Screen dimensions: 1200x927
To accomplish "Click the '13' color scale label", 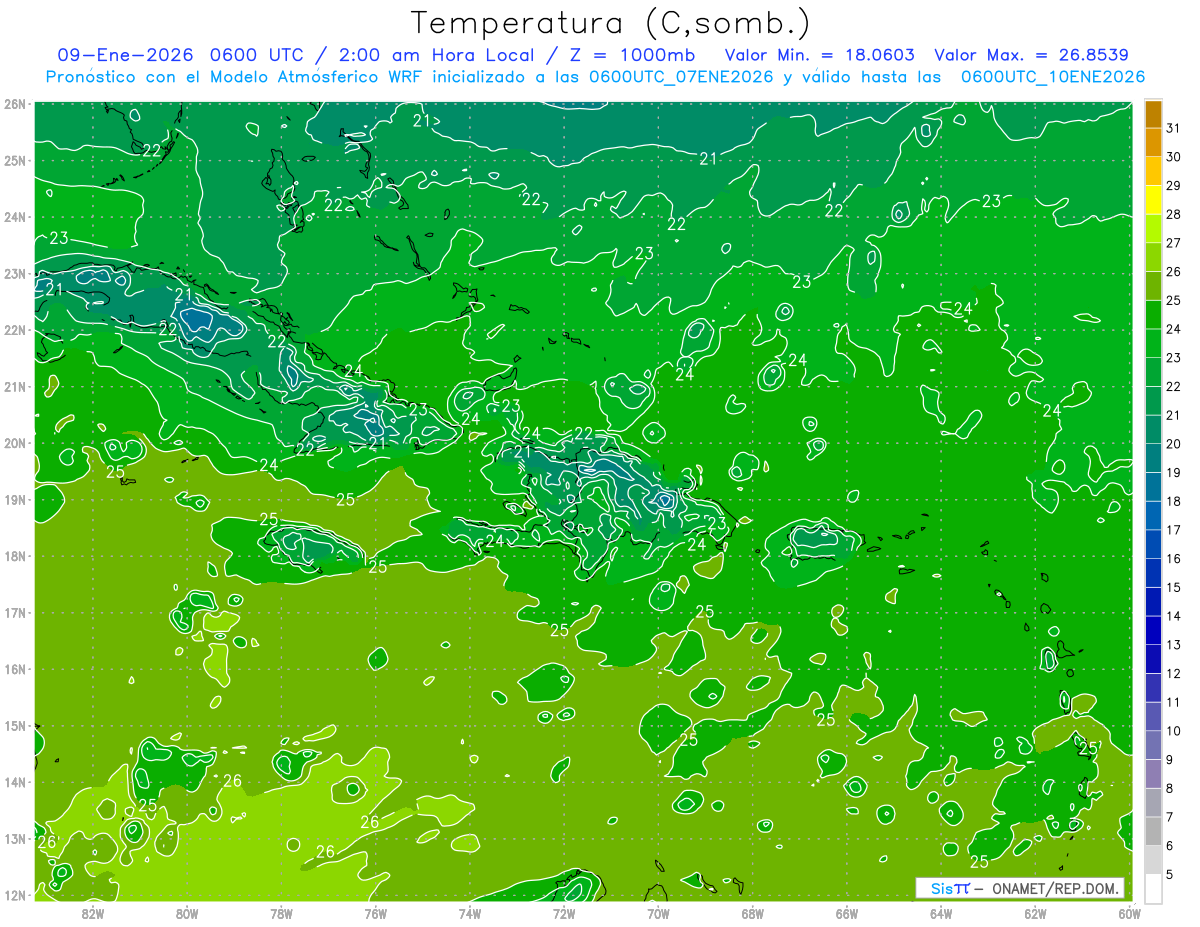I will pos(1173,644).
